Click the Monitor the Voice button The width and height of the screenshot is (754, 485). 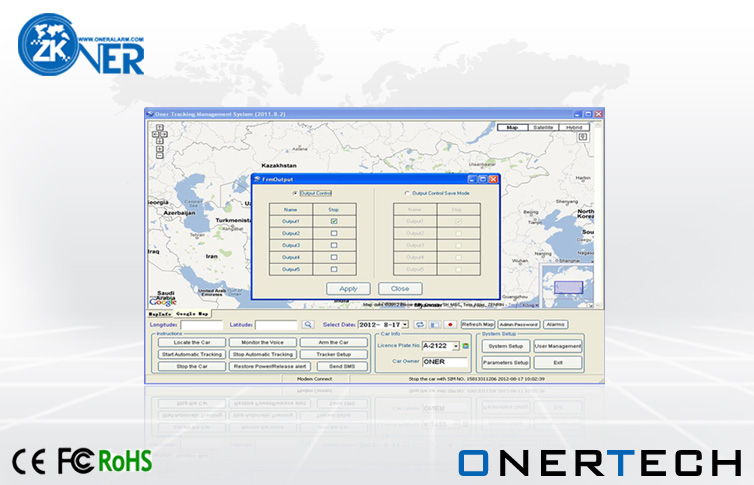(x=263, y=342)
